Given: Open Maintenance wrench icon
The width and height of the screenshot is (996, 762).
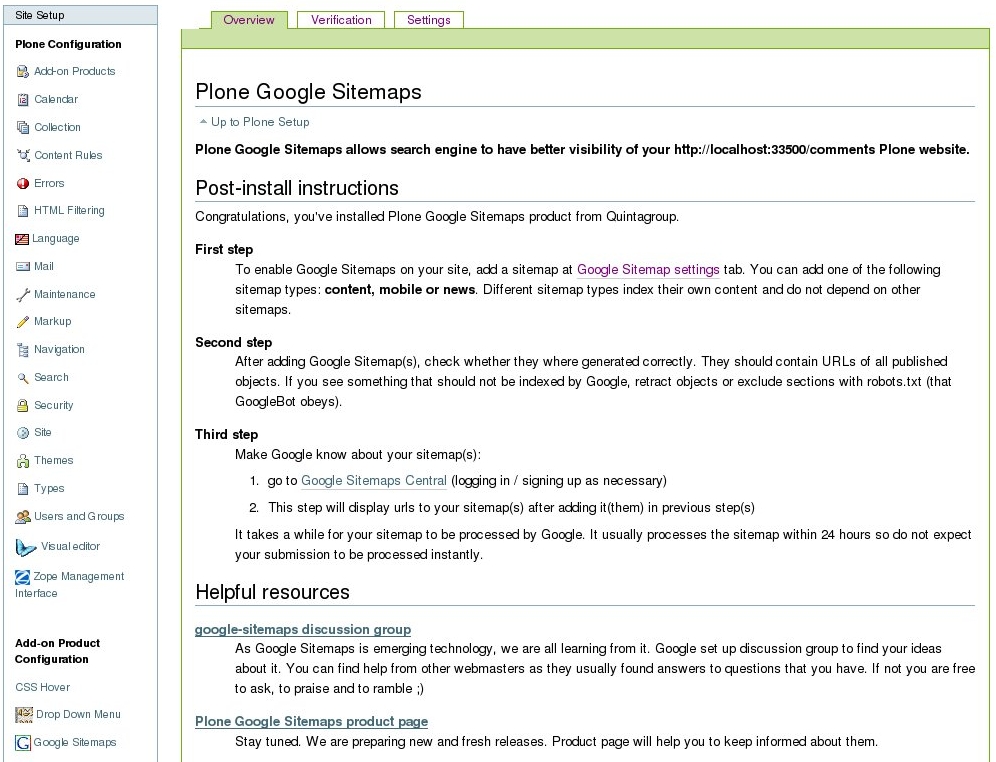Looking at the screenshot, I should pos(23,295).
